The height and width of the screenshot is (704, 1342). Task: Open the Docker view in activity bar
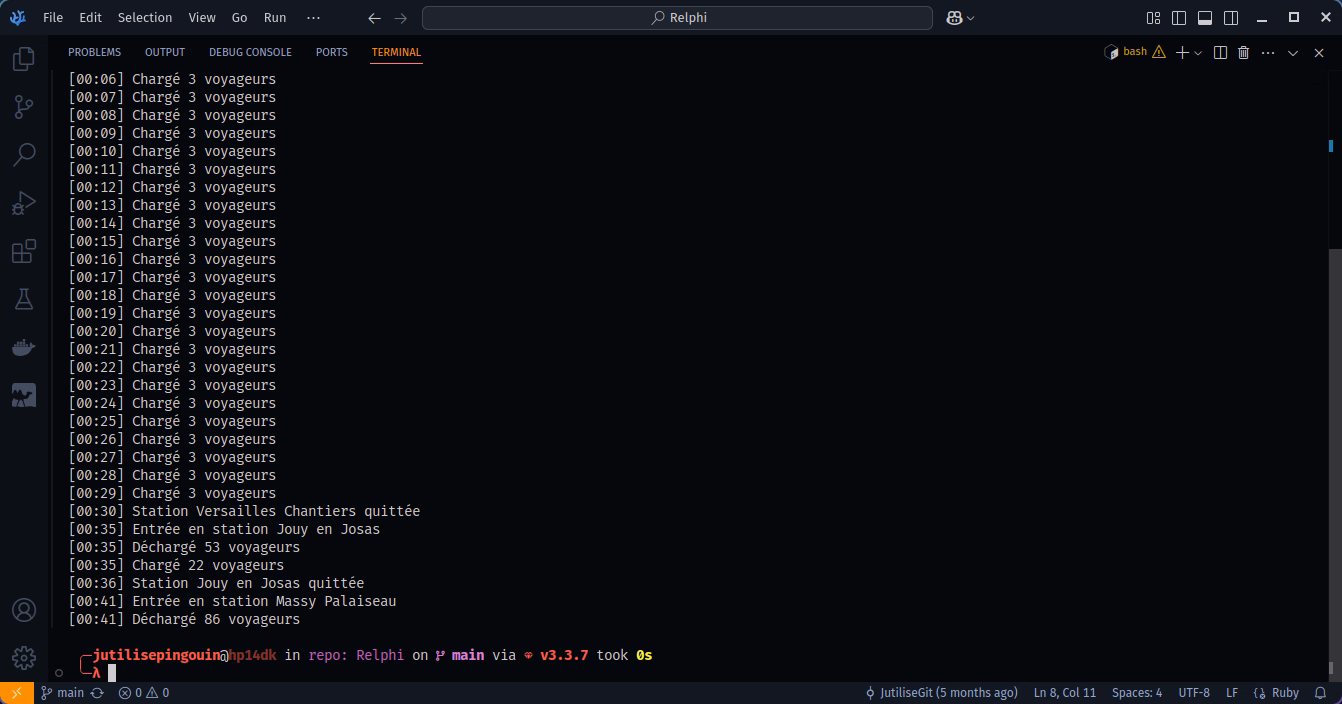pyautogui.click(x=23, y=347)
